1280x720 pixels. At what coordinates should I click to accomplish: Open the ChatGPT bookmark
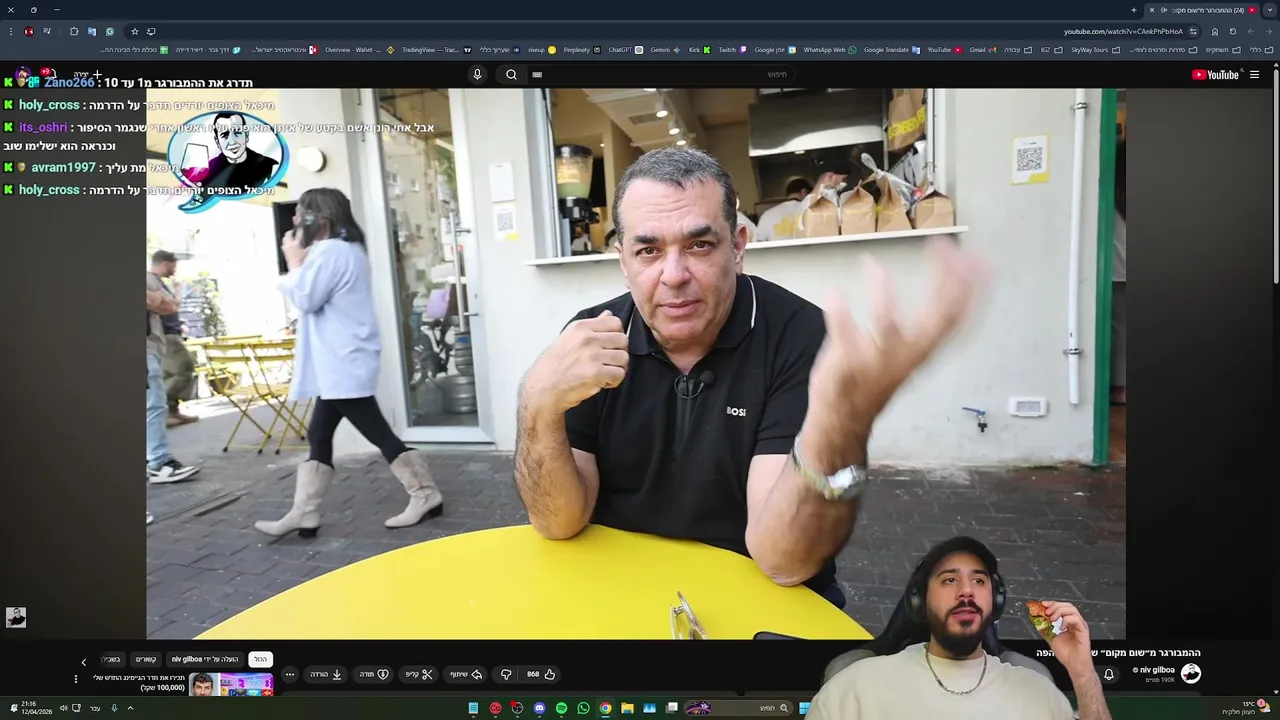pyautogui.click(x=625, y=50)
